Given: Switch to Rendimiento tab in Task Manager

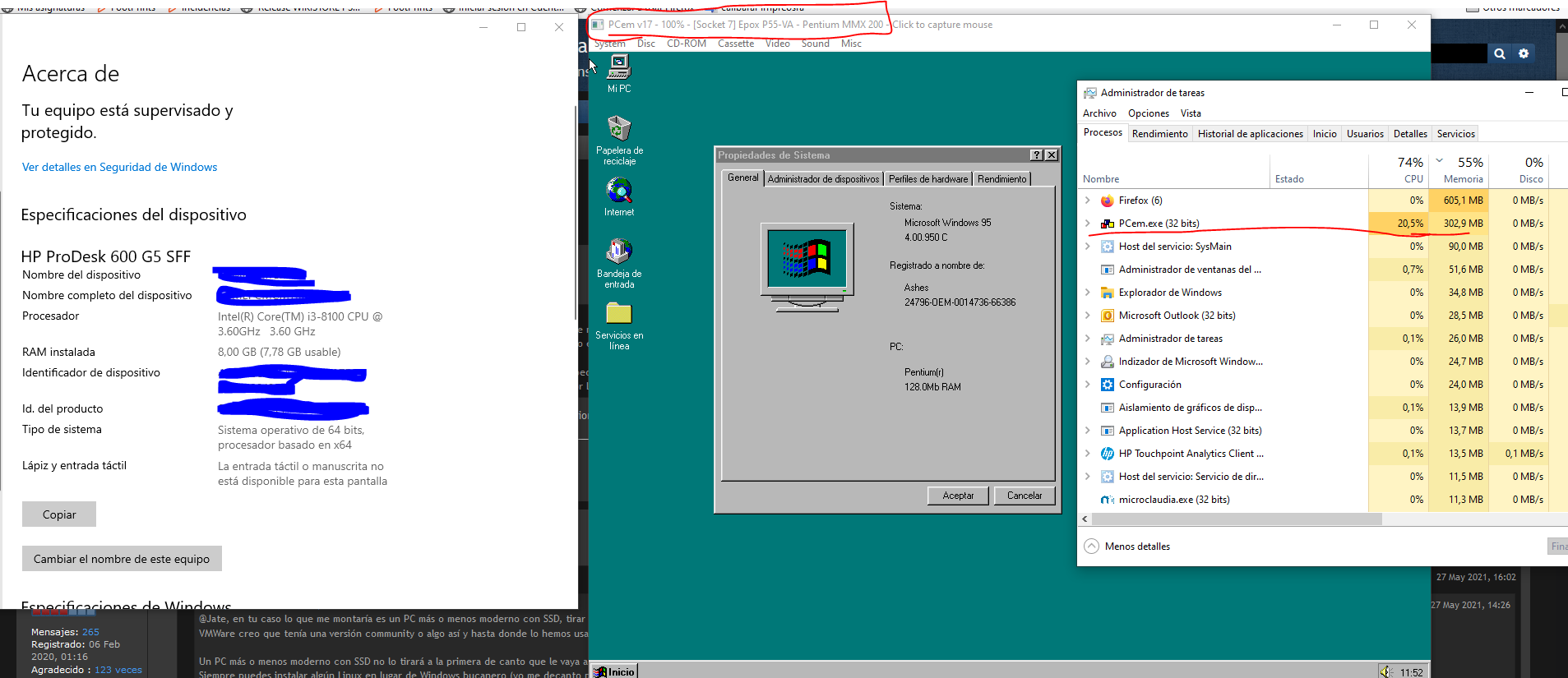Looking at the screenshot, I should [1160, 134].
